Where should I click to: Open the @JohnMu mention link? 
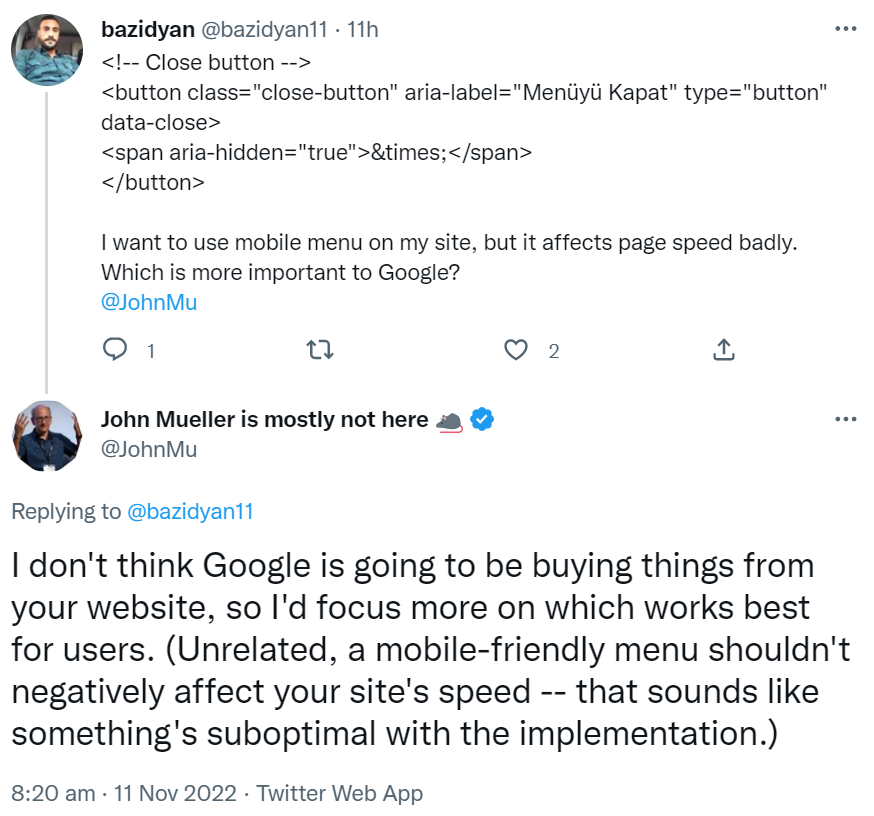[x=150, y=302]
